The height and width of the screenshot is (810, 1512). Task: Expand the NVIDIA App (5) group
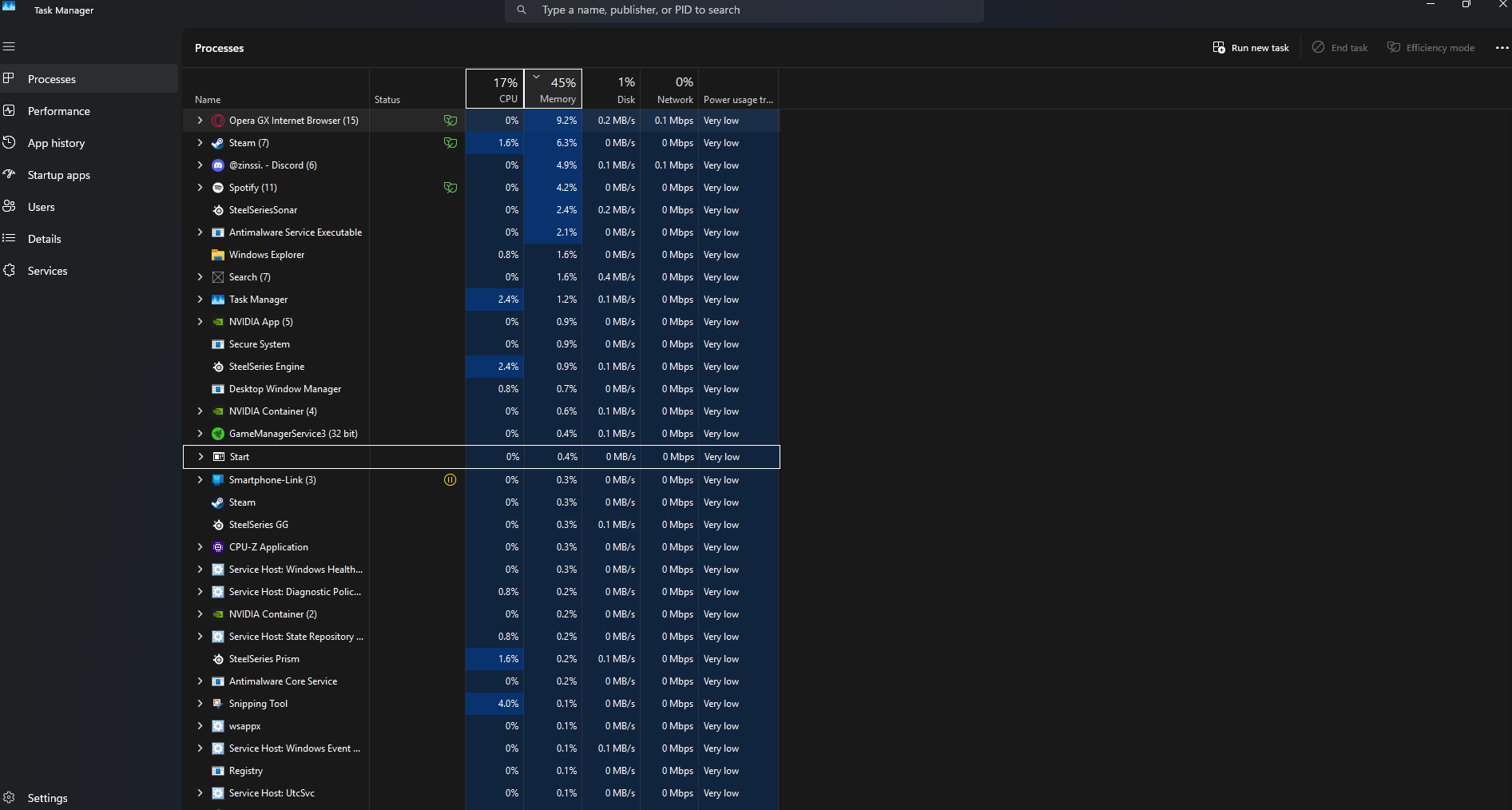click(200, 322)
